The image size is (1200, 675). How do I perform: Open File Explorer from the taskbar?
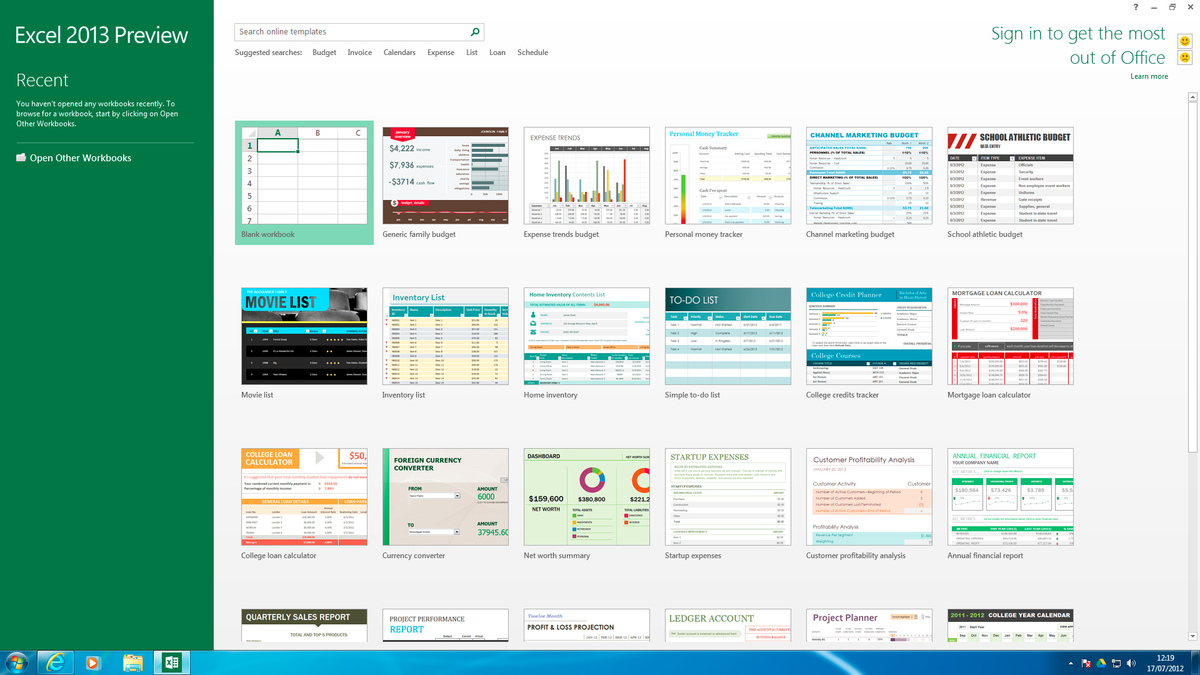pos(132,662)
